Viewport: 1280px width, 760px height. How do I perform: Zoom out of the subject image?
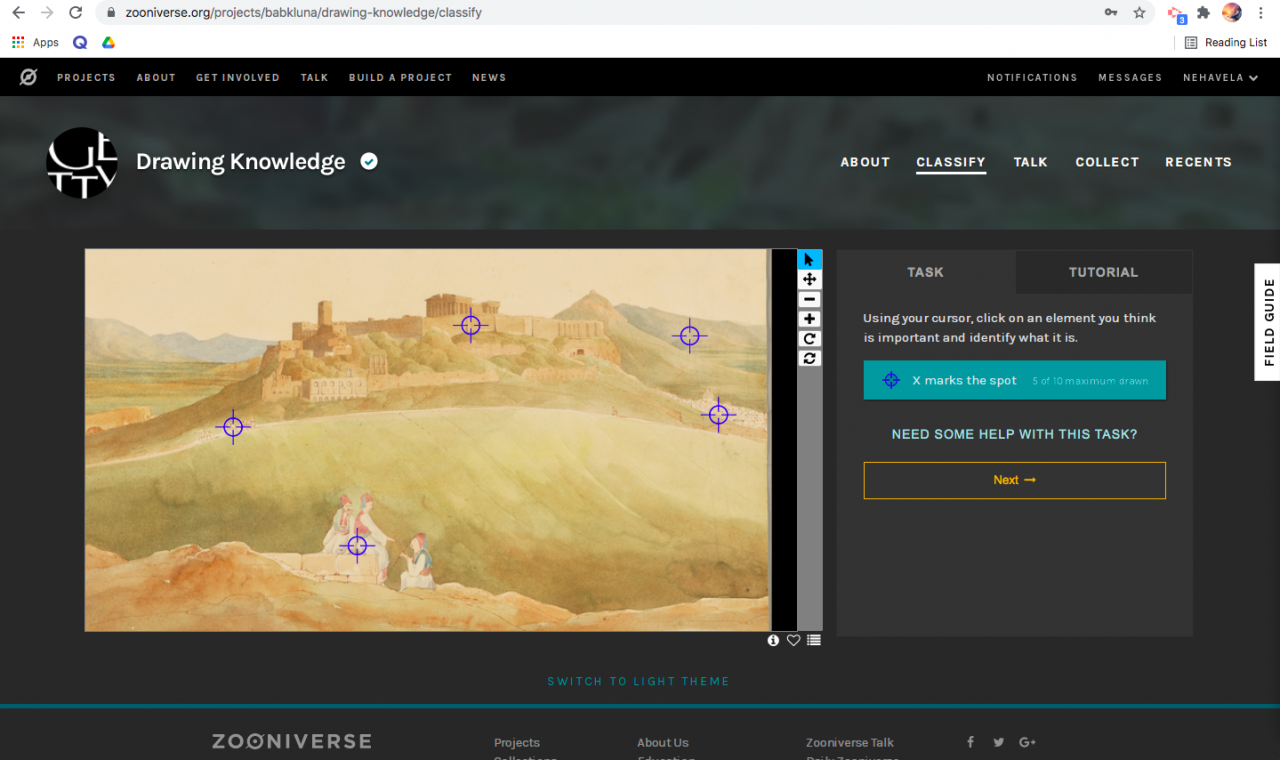point(810,300)
